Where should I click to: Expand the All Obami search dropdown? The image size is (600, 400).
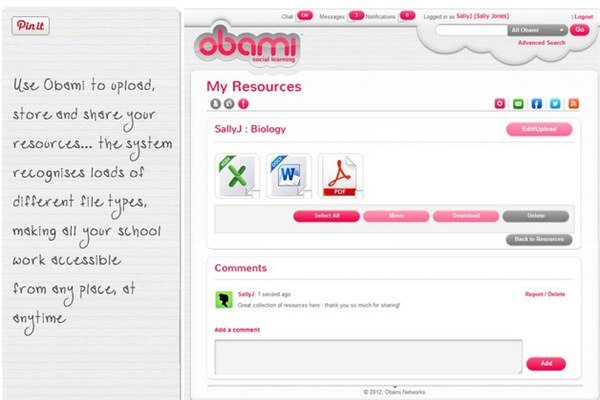(x=538, y=30)
